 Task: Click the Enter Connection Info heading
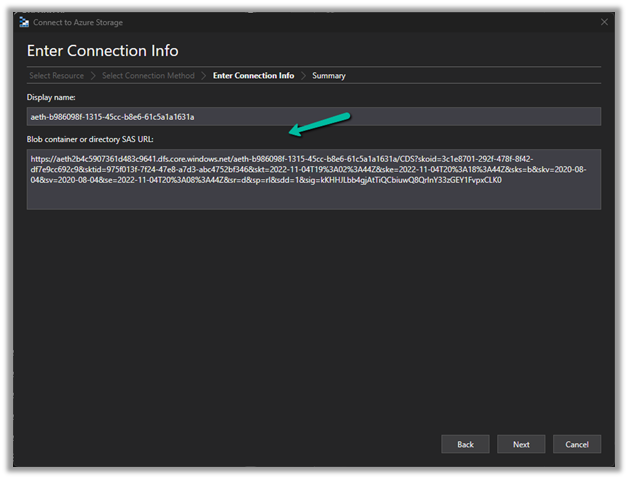point(102,50)
